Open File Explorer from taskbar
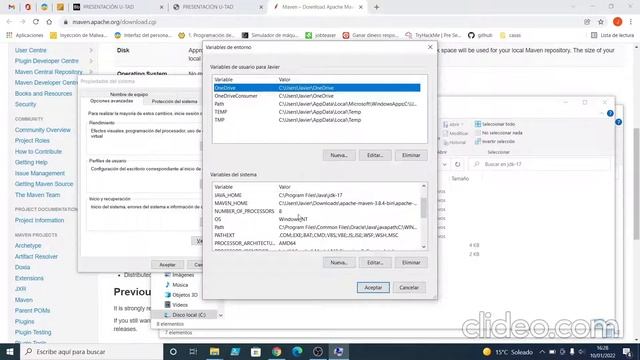This screenshot has height=360, width=640. (x=214, y=351)
